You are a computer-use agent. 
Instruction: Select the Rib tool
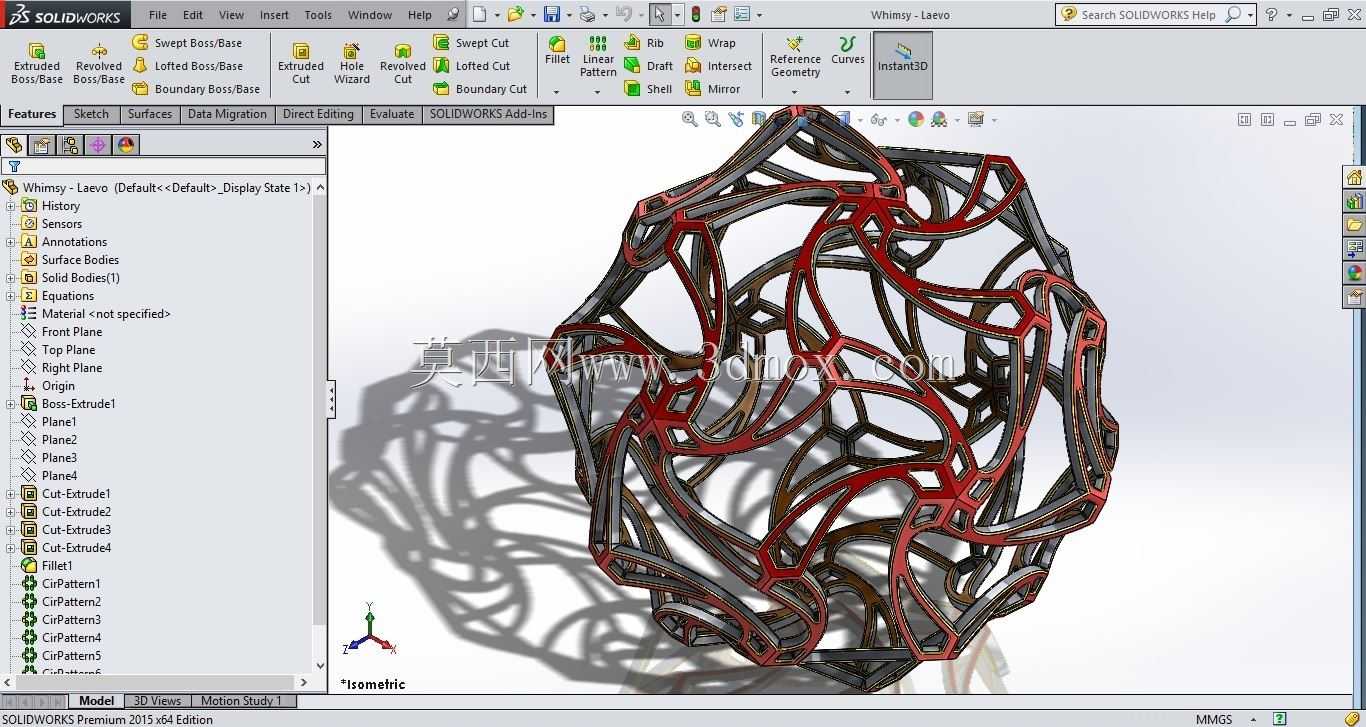click(x=644, y=43)
